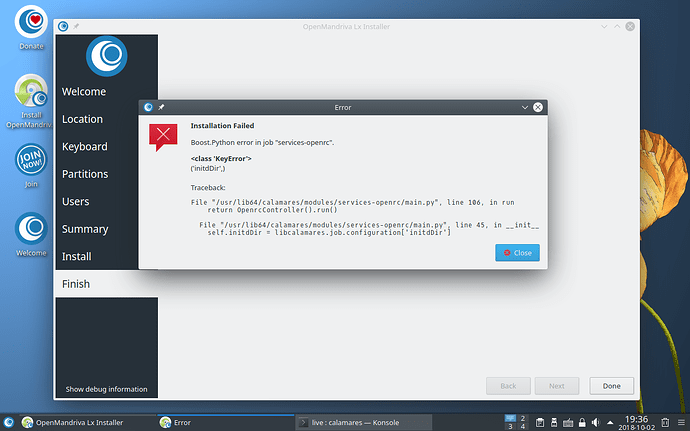Click the ('initdDir',) text

(x=208, y=168)
